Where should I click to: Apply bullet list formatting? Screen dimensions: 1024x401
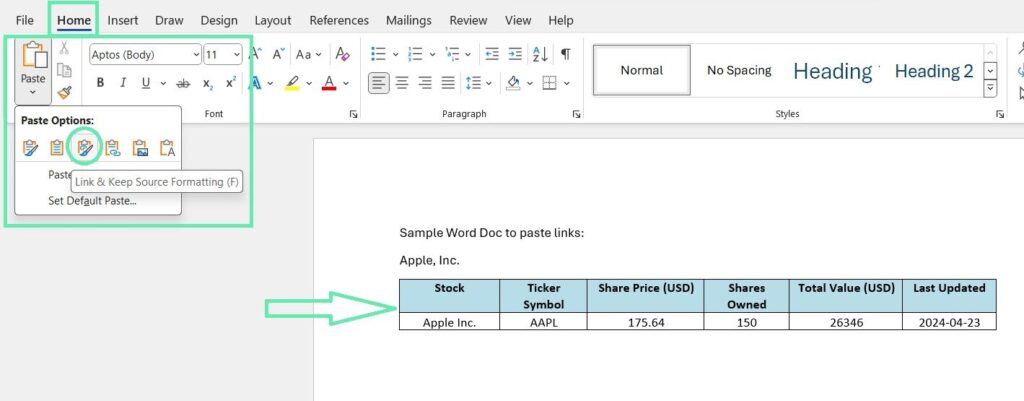click(379, 54)
